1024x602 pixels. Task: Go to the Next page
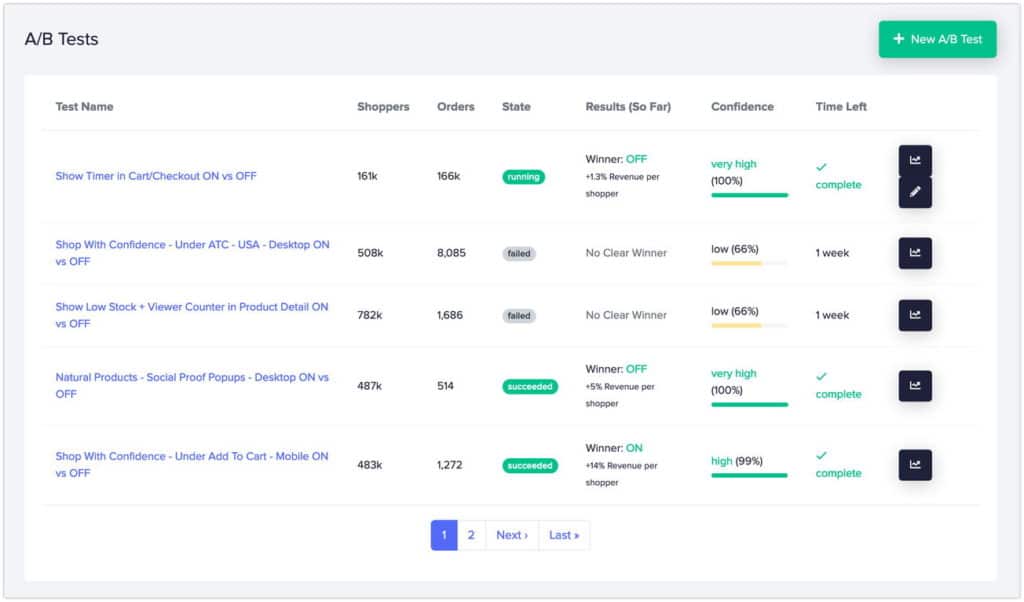pyautogui.click(x=512, y=535)
